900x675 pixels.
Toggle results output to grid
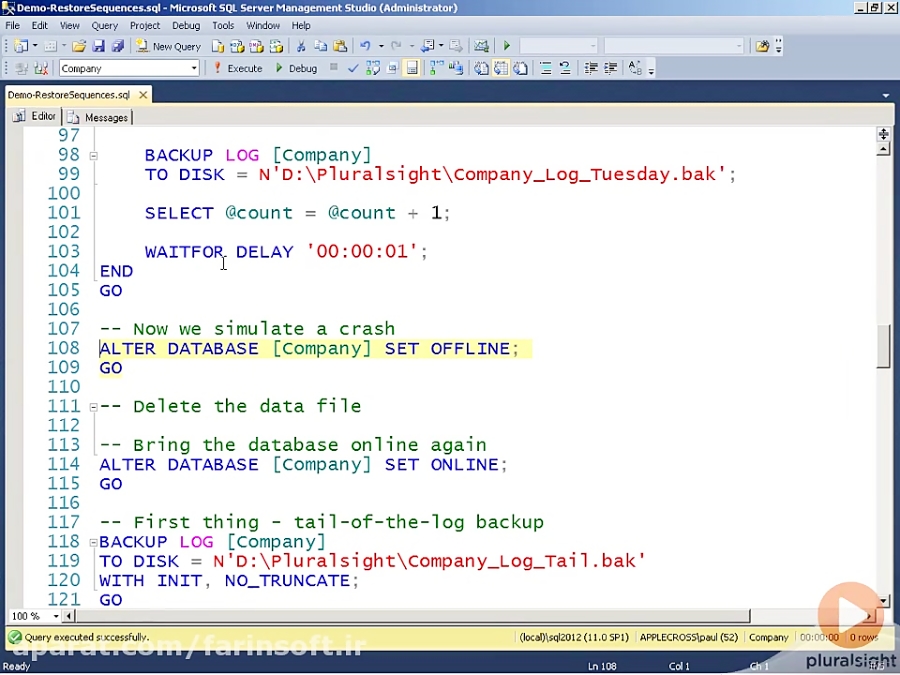(x=500, y=67)
